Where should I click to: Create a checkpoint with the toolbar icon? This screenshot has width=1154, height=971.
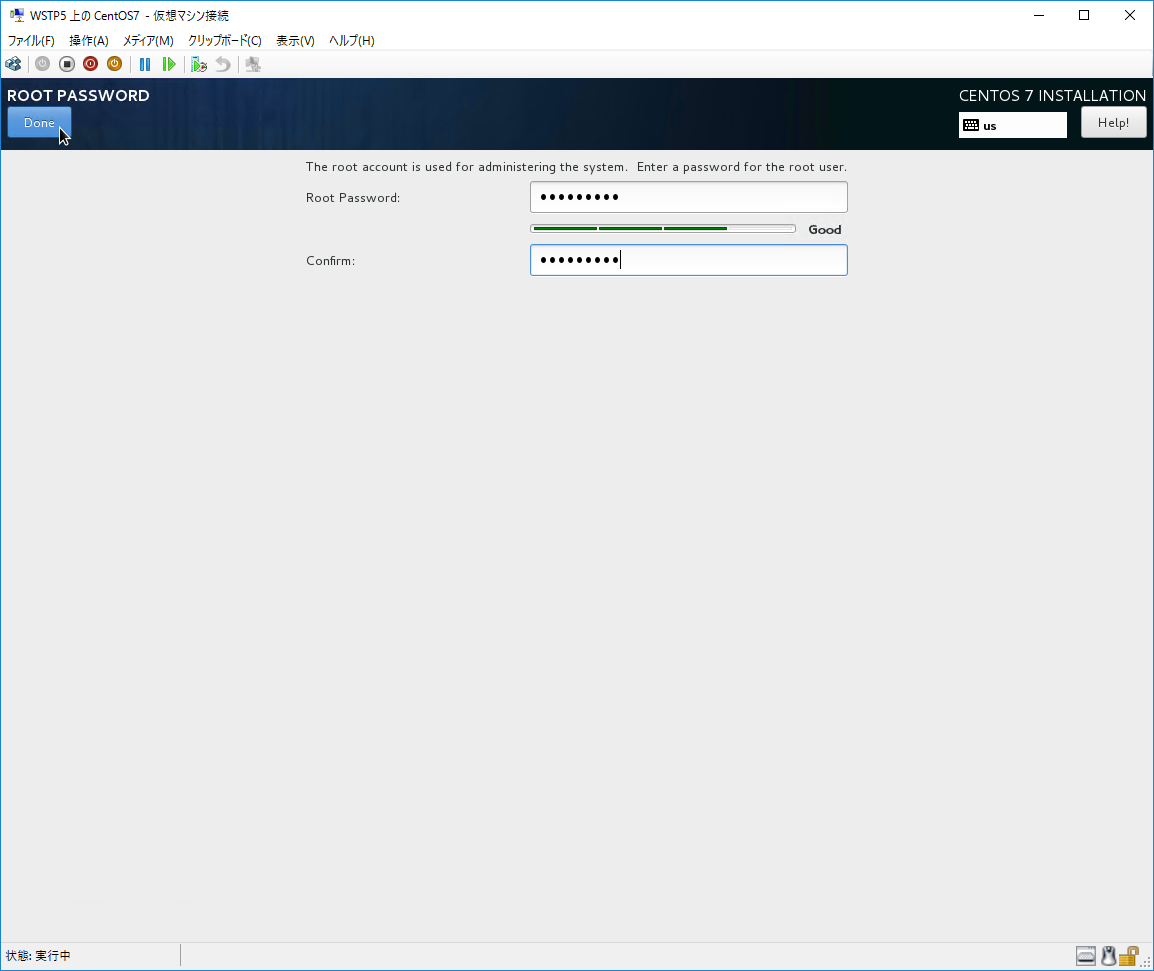pyautogui.click(x=199, y=64)
